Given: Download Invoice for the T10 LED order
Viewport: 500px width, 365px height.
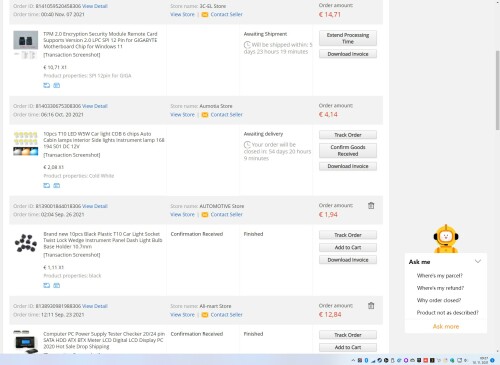Looking at the screenshot, I should pyautogui.click(x=348, y=166).
